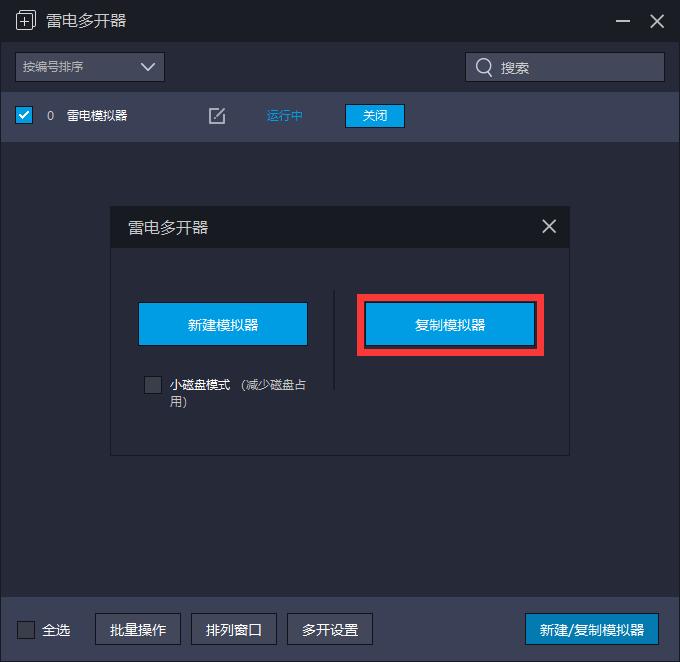The image size is (680, 662).
Task: Click the edit icon beside 雷电模拟器
Action: tap(217, 116)
